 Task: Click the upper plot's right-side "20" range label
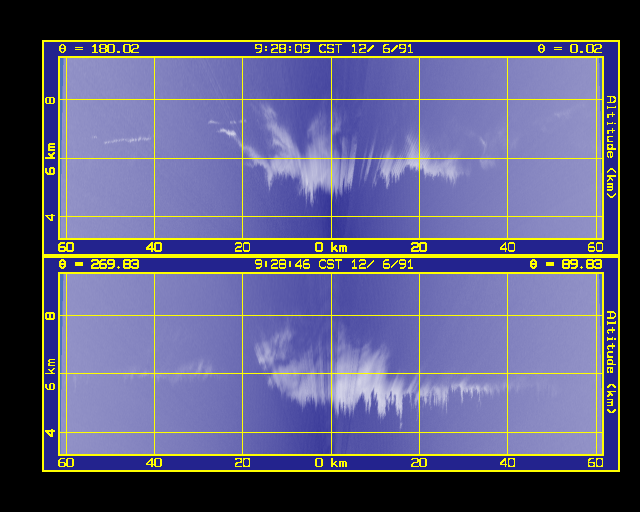(x=419, y=247)
